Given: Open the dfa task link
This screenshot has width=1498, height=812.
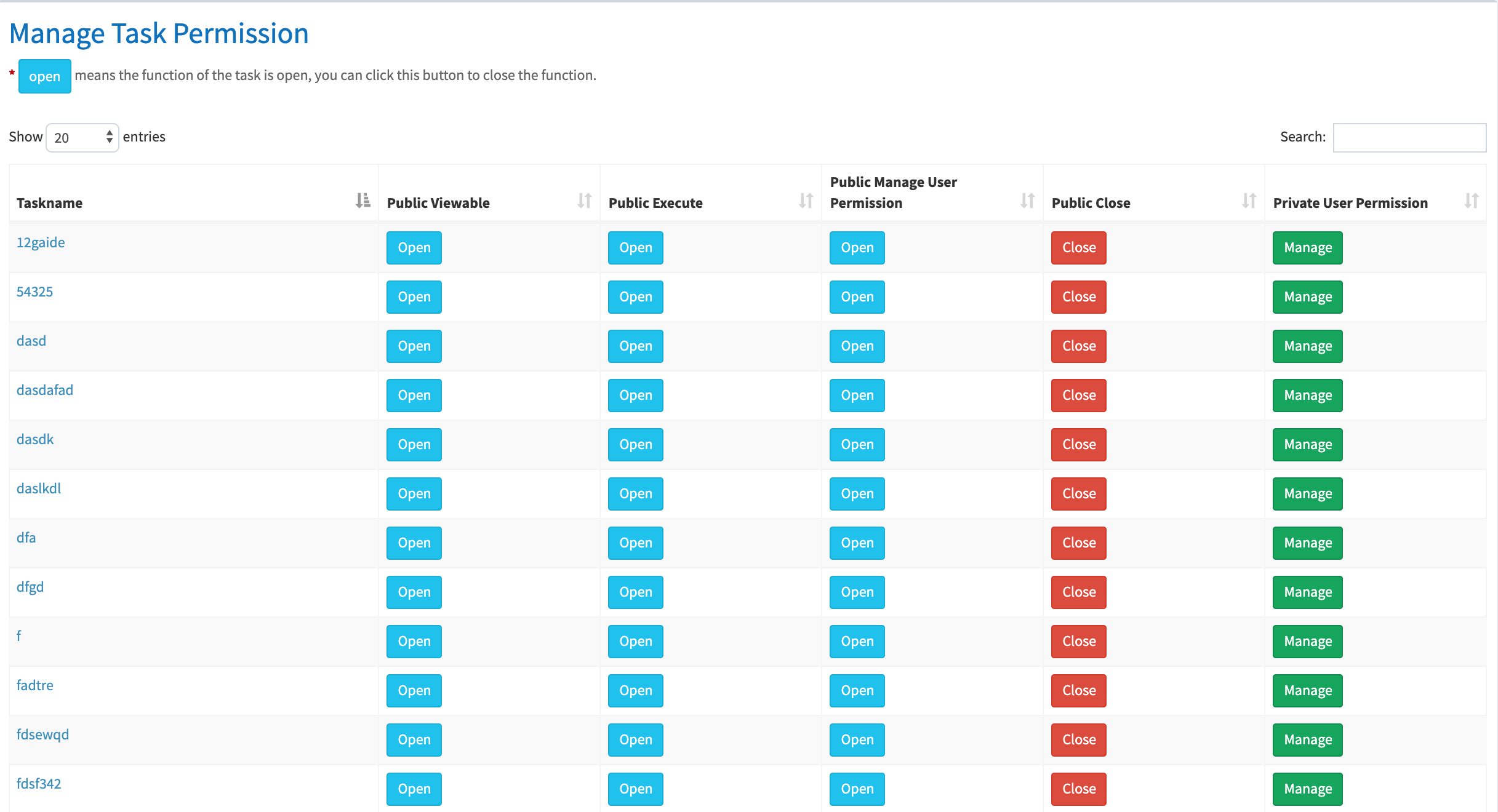Looking at the screenshot, I should tap(26, 538).
